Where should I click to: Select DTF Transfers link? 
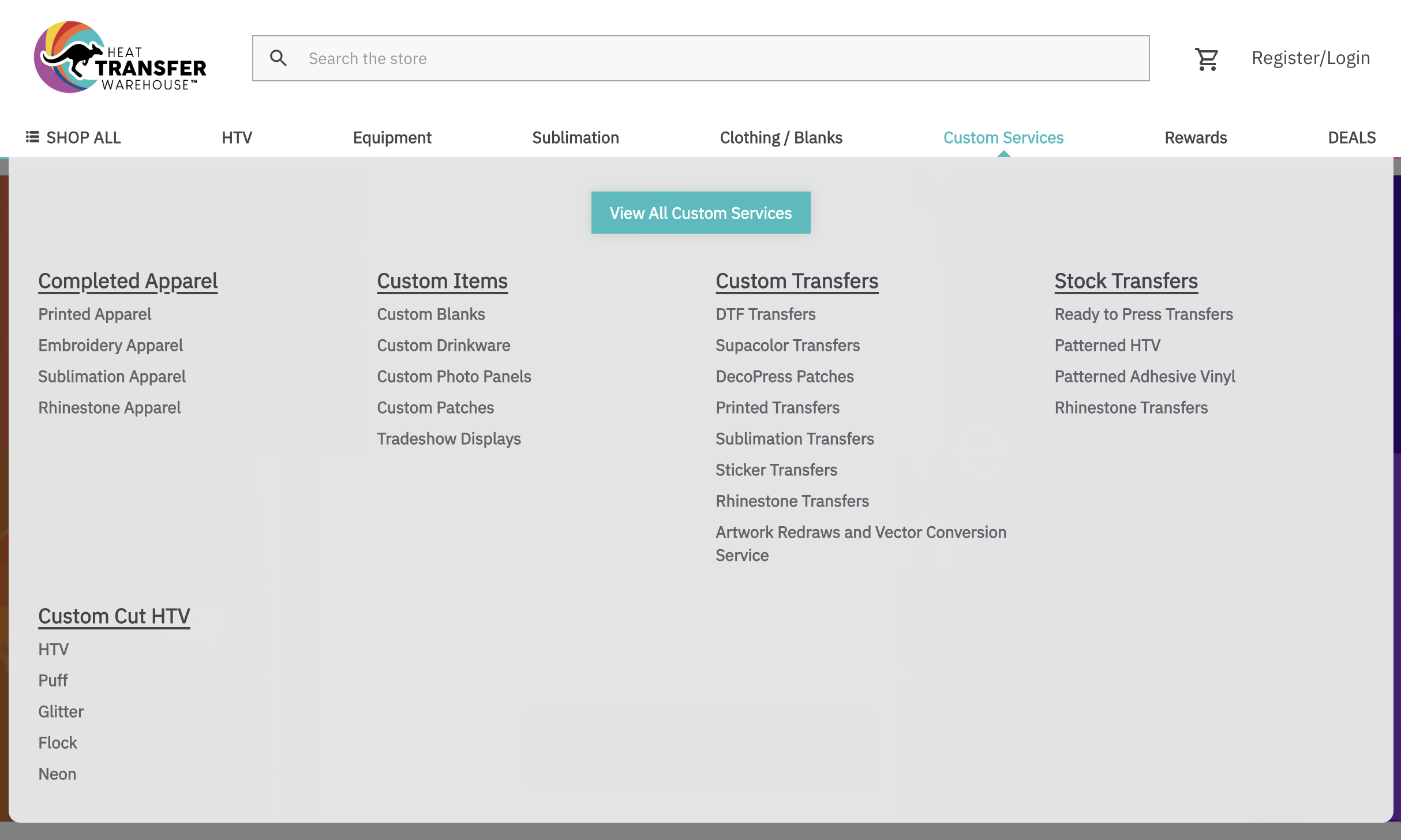pos(765,314)
